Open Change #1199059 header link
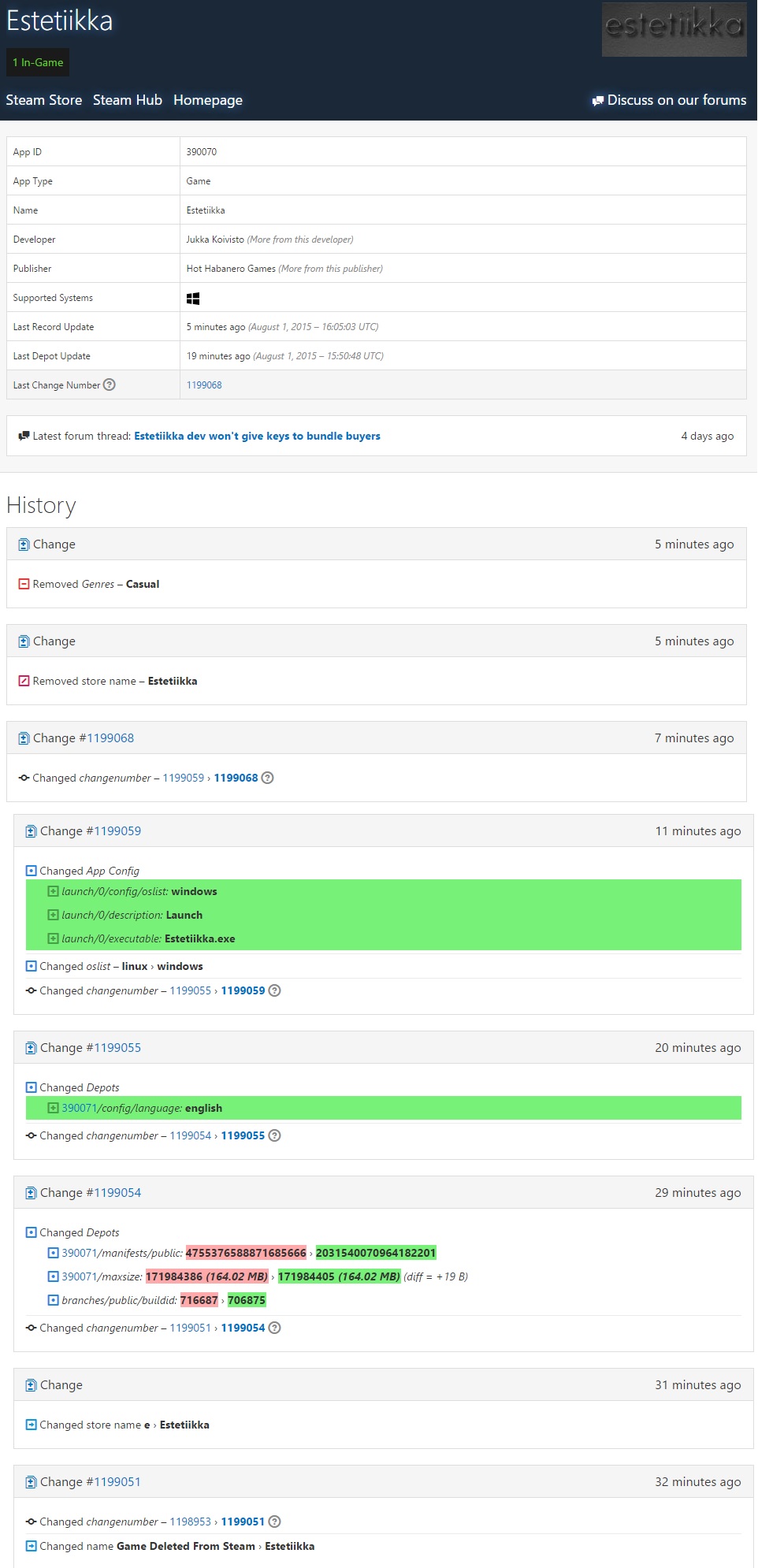Screen dimensions: 758x1568 (117, 831)
